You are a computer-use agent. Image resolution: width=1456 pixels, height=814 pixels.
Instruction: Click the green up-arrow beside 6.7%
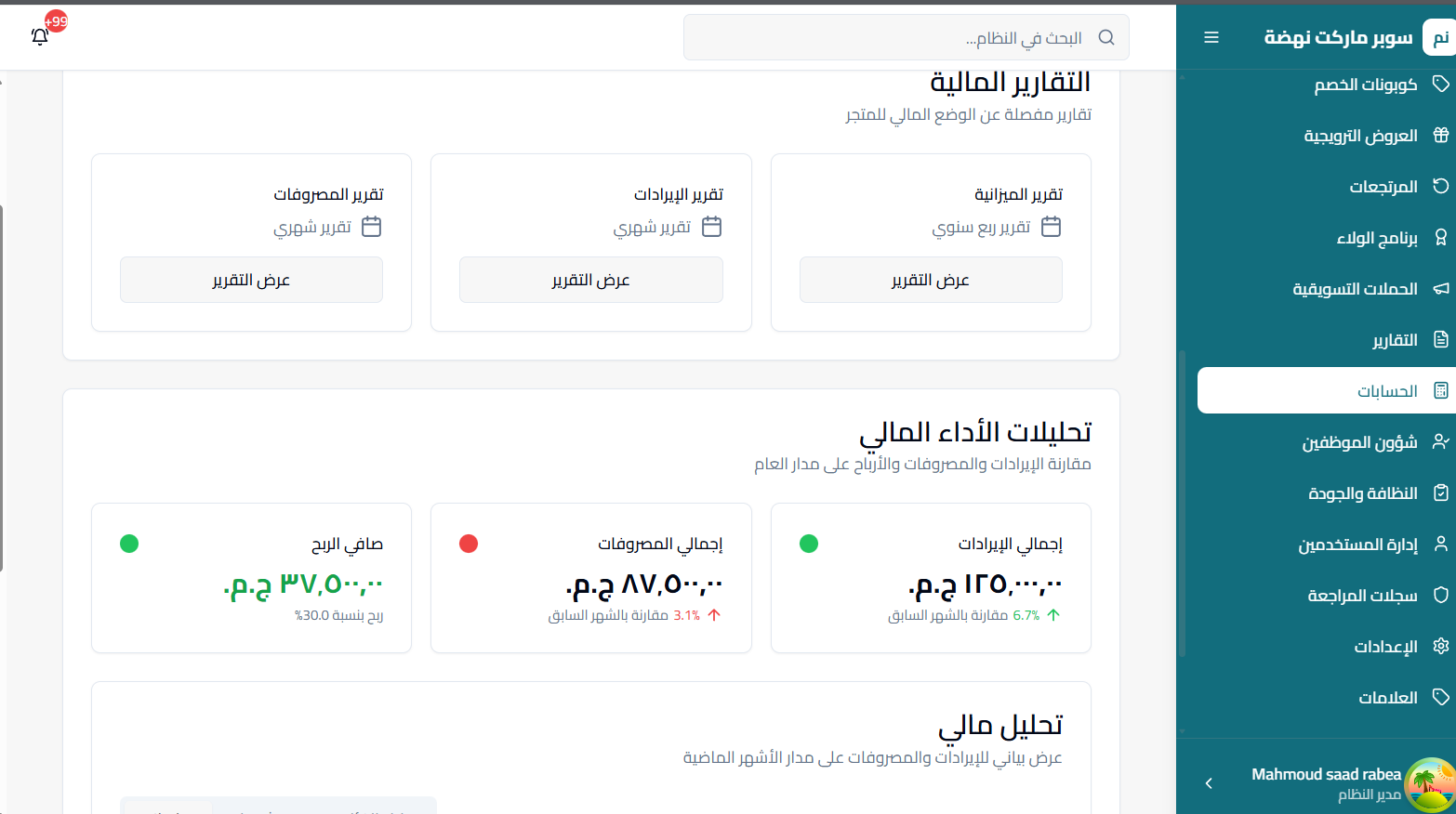(x=1053, y=615)
